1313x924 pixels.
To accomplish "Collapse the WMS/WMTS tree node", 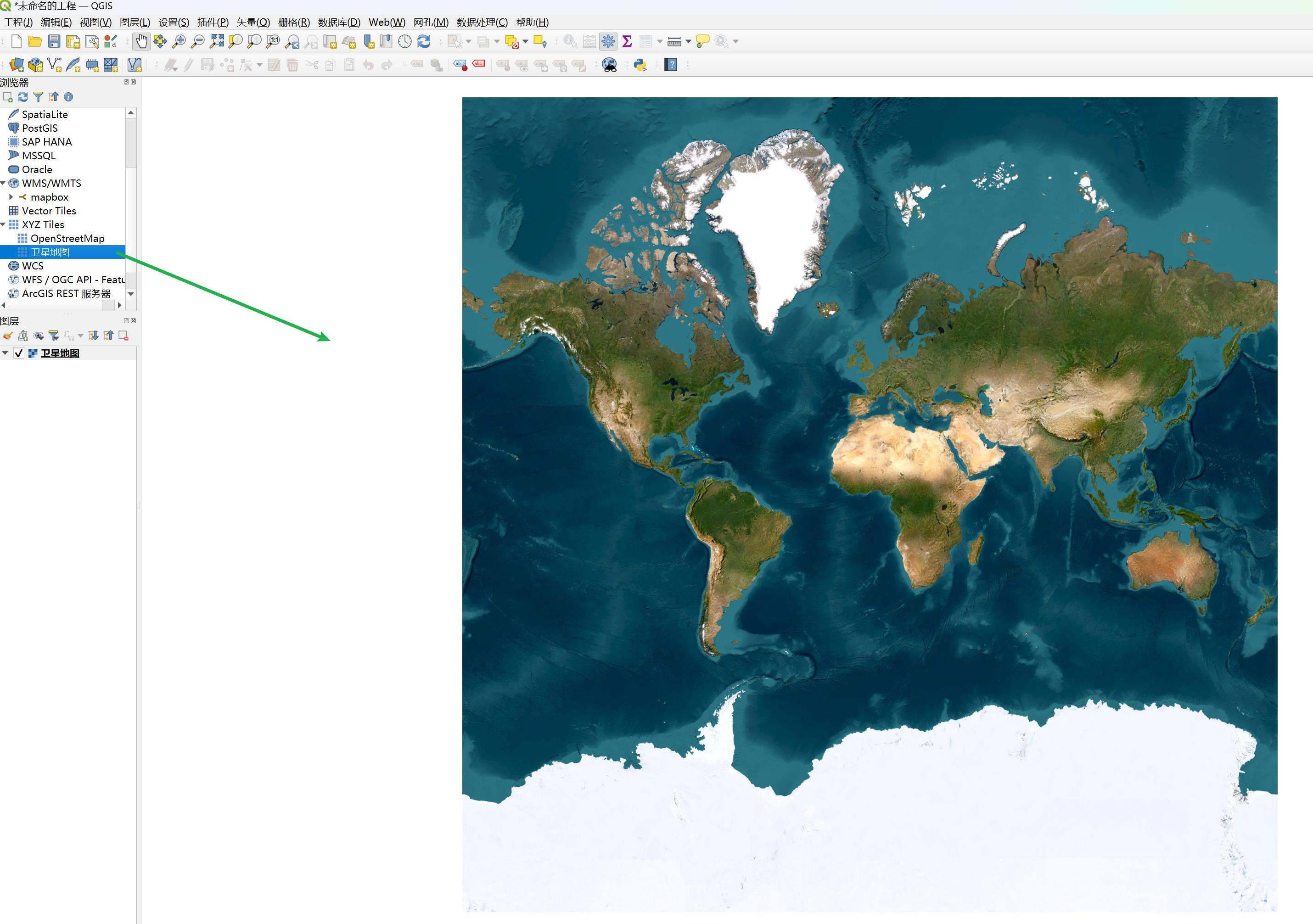I will [3, 183].
